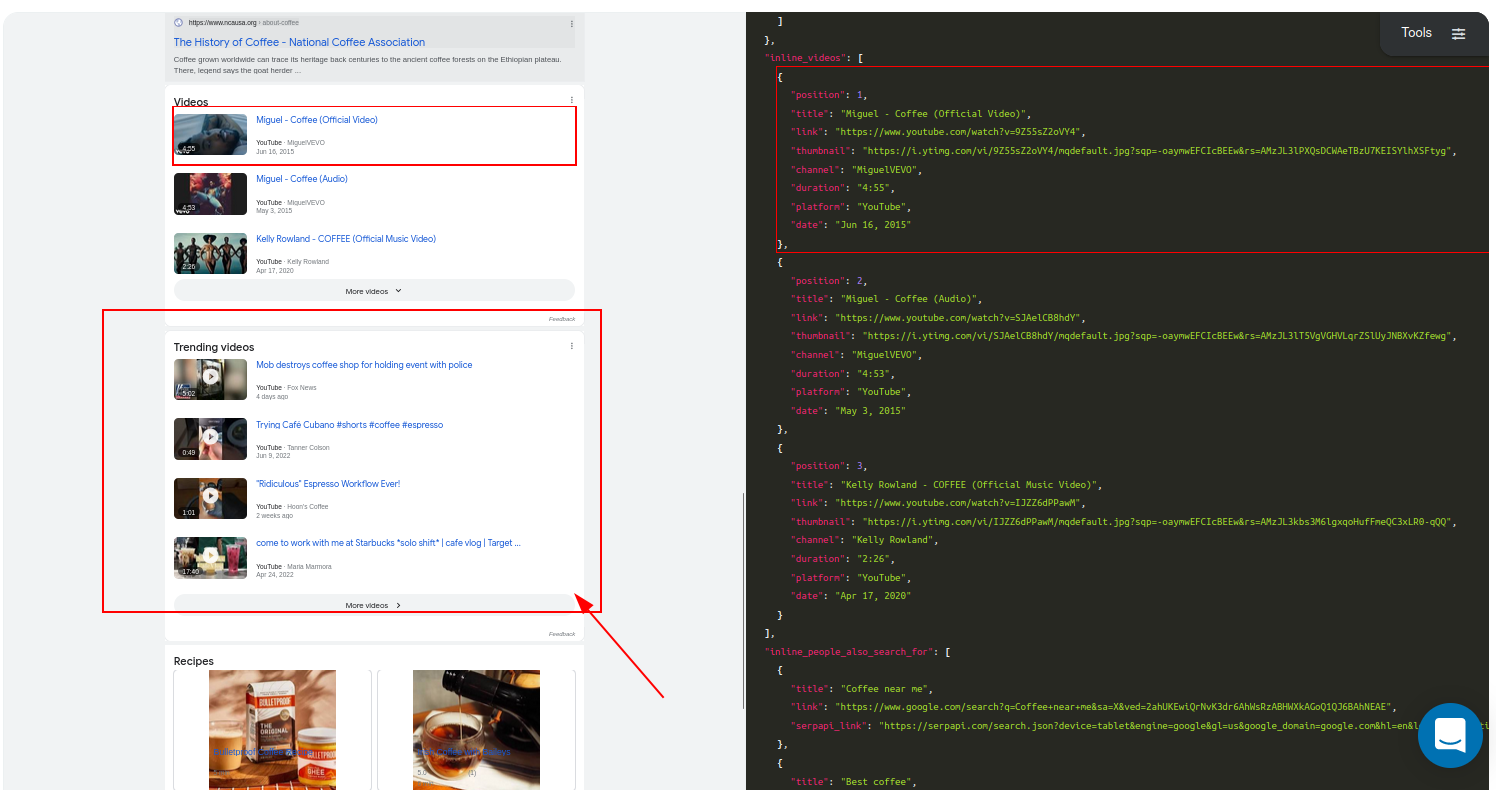This screenshot has width=1496, height=790.
Task: Select the Tools tab
Action: (x=1416, y=32)
